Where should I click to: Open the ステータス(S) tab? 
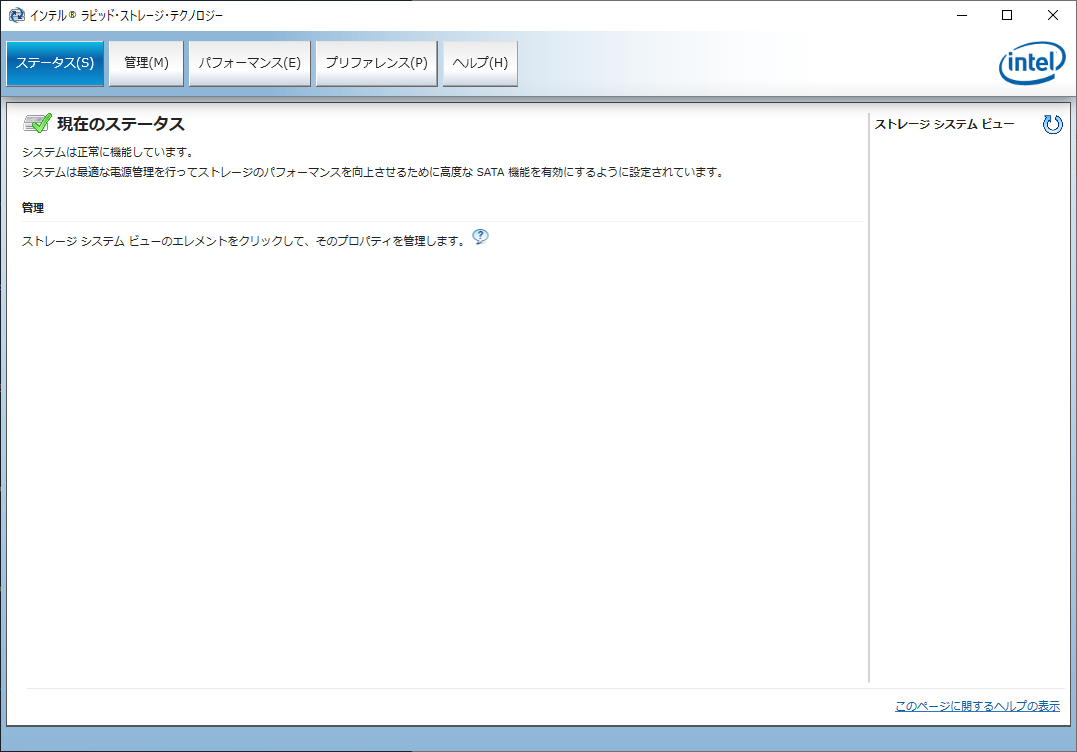(55, 63)
